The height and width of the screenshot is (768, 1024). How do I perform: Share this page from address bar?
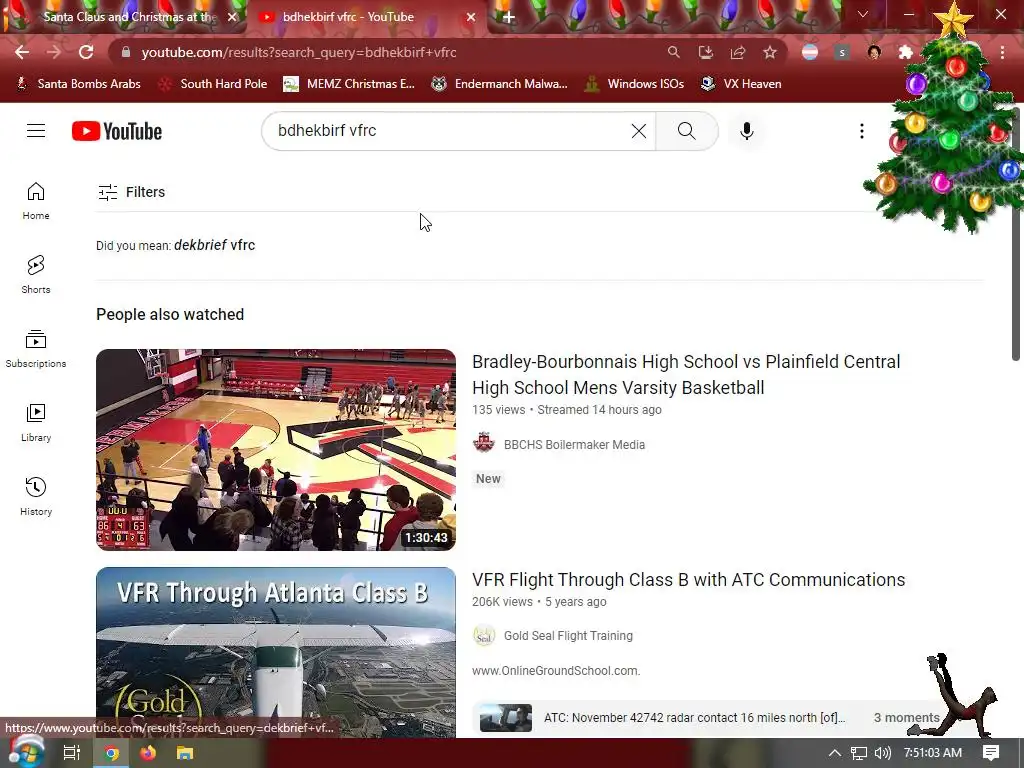pos(737,52)
